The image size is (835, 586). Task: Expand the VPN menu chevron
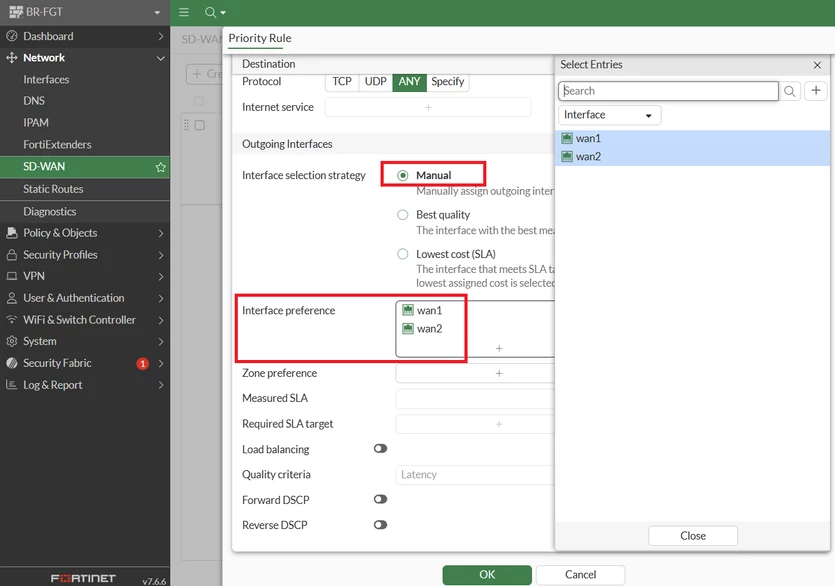coord(161,276)
